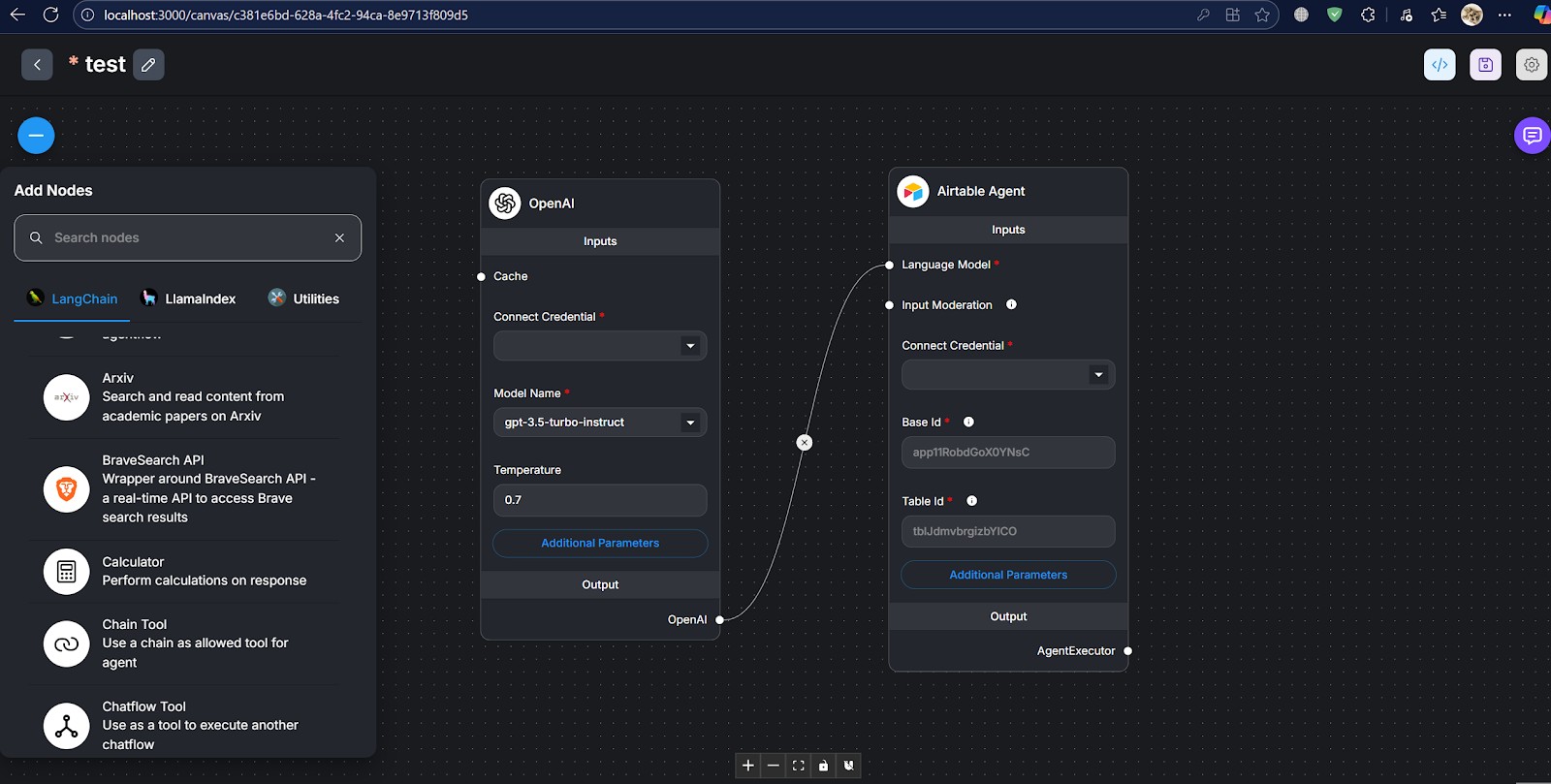Click the Airtable Agent node logo
This screenshot has width=1551, height=784.
coord(913,192)
